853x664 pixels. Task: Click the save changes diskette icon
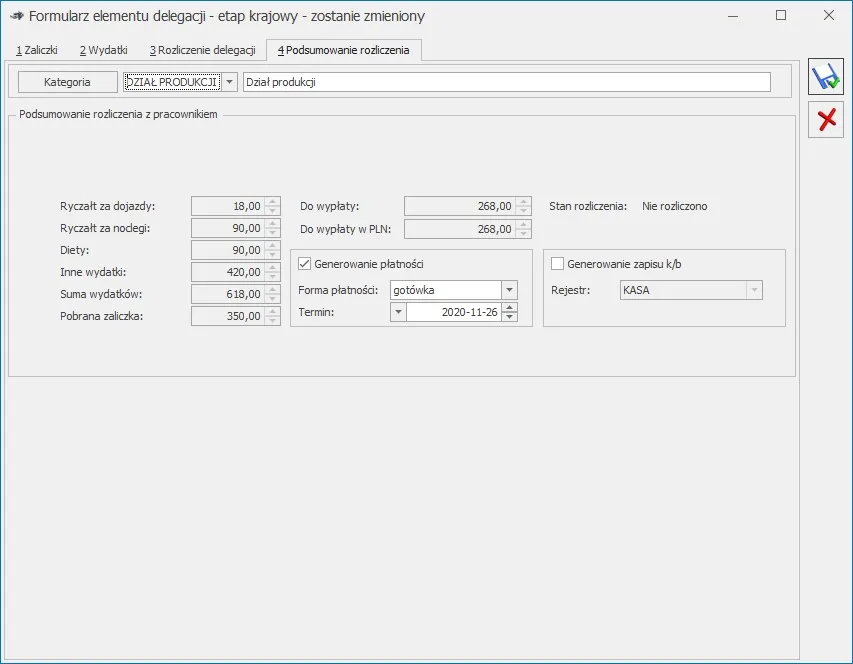(825, 78)
